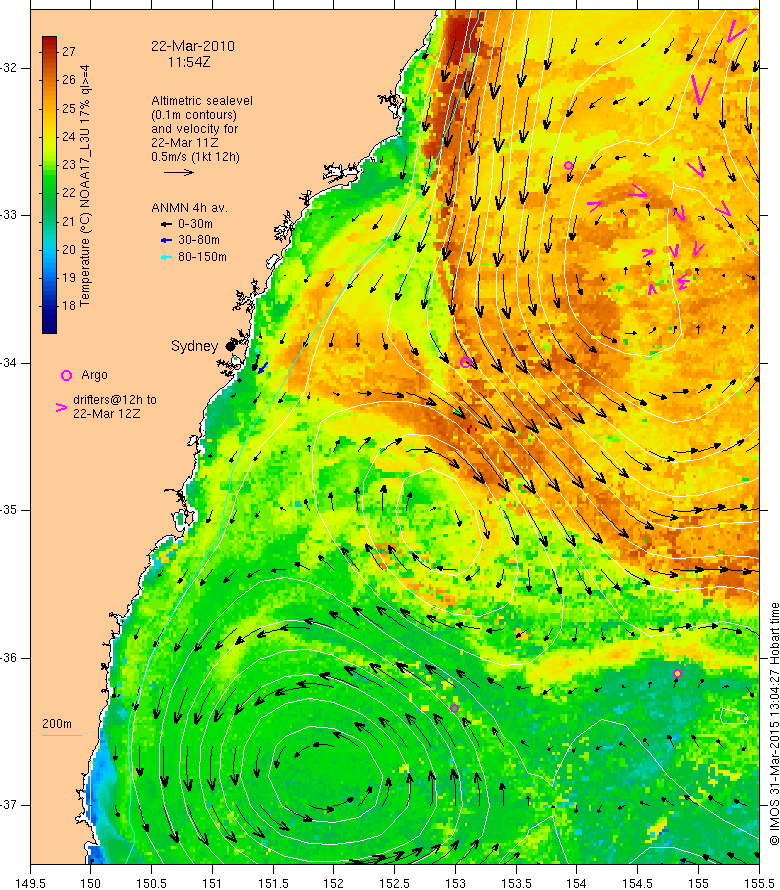Click the IMOS copyright timestamp text
The height and width of the screenshot is (890, 780).
(774, 724)
